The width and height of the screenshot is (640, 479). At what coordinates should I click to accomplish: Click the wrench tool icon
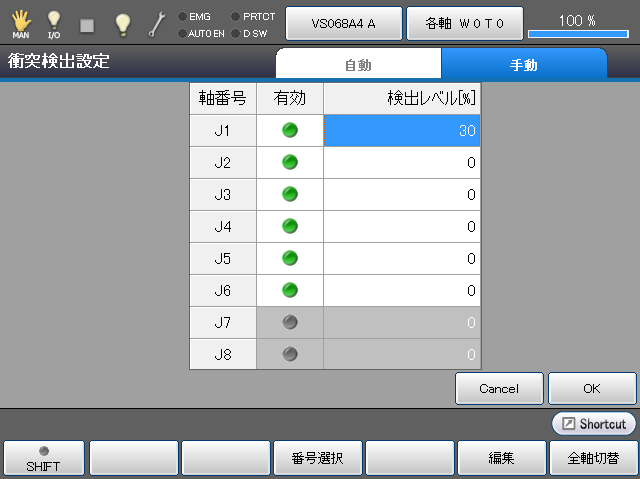[x=156, y=24]
